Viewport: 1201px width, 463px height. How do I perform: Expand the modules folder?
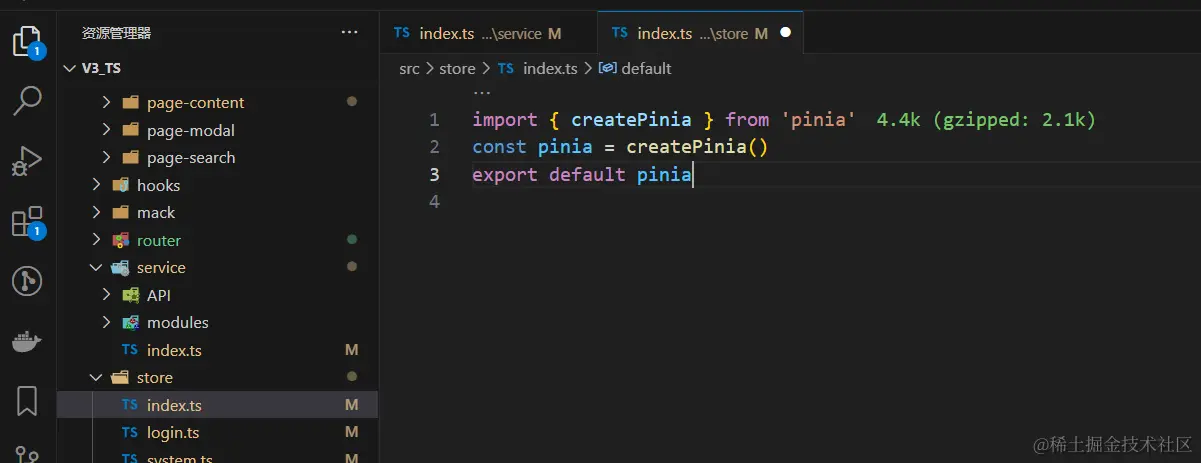108,322
